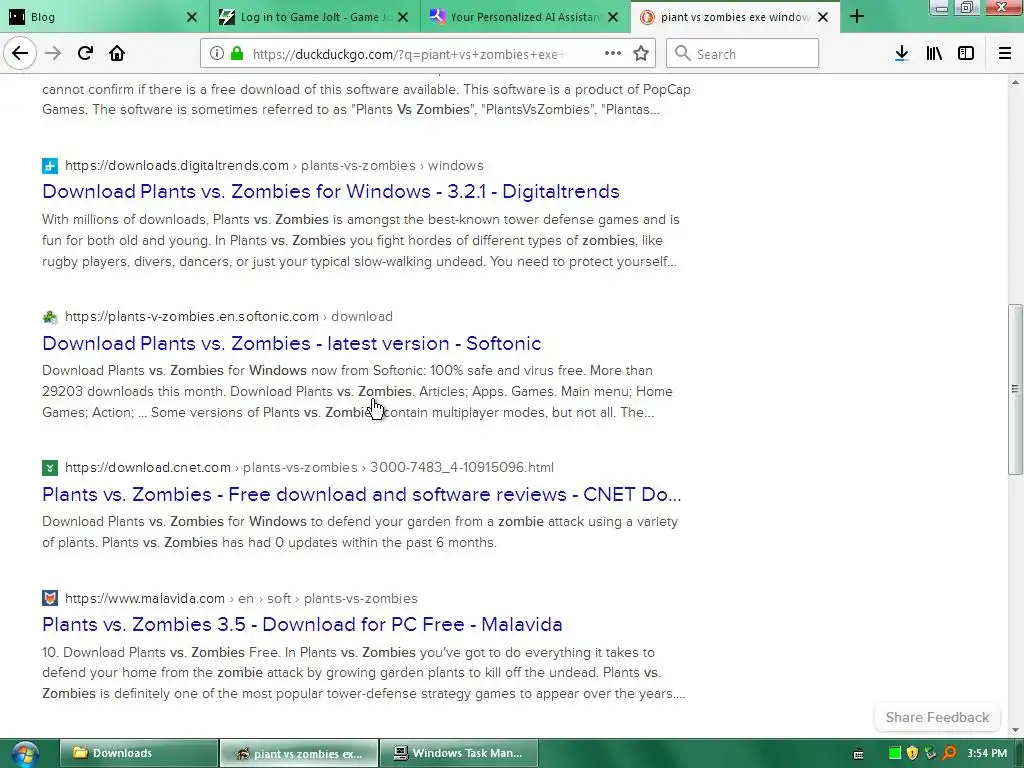Reload the current page
1024x768 pixels.
(85, 54)
